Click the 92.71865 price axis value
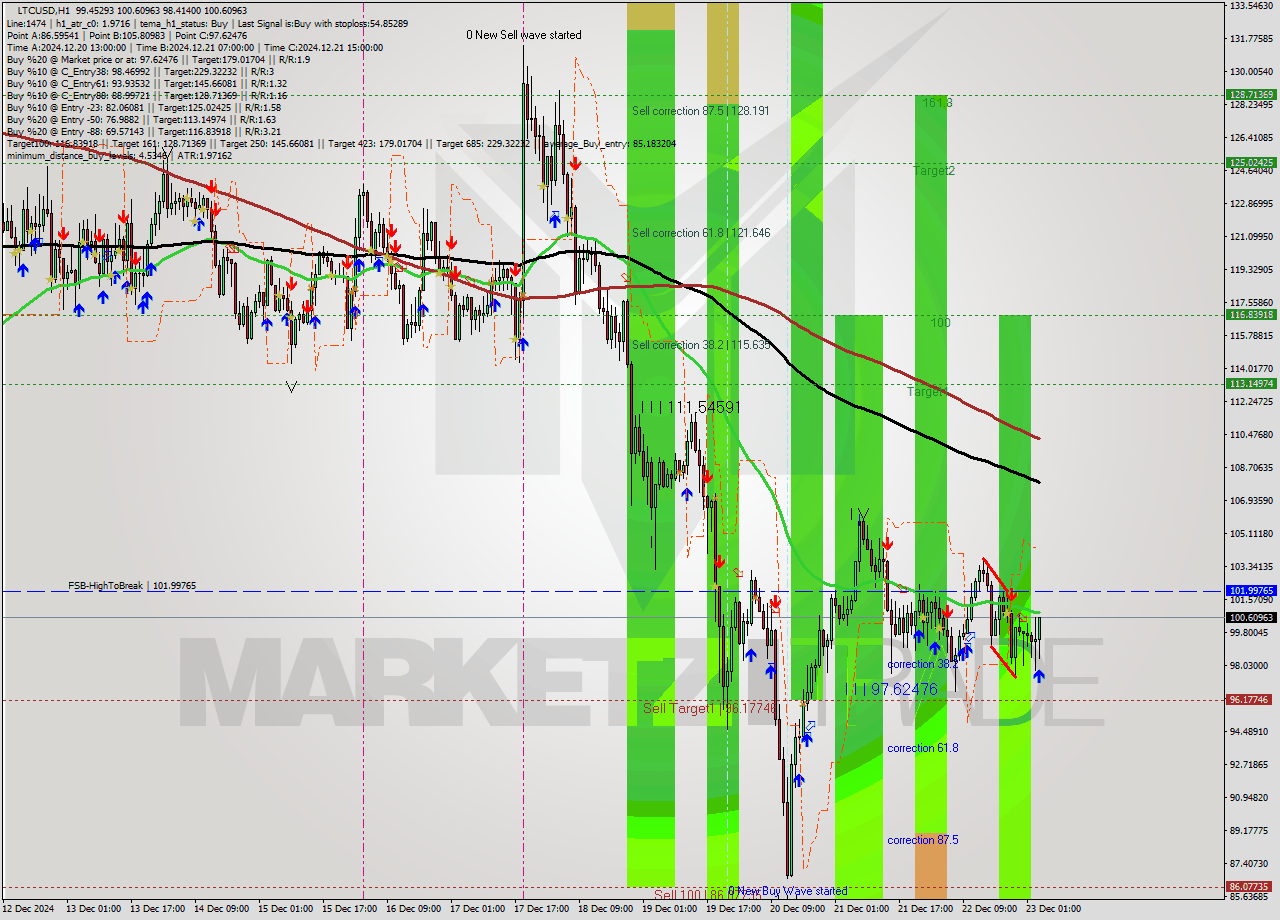1280x920 pixels. tap(1251, 764)
